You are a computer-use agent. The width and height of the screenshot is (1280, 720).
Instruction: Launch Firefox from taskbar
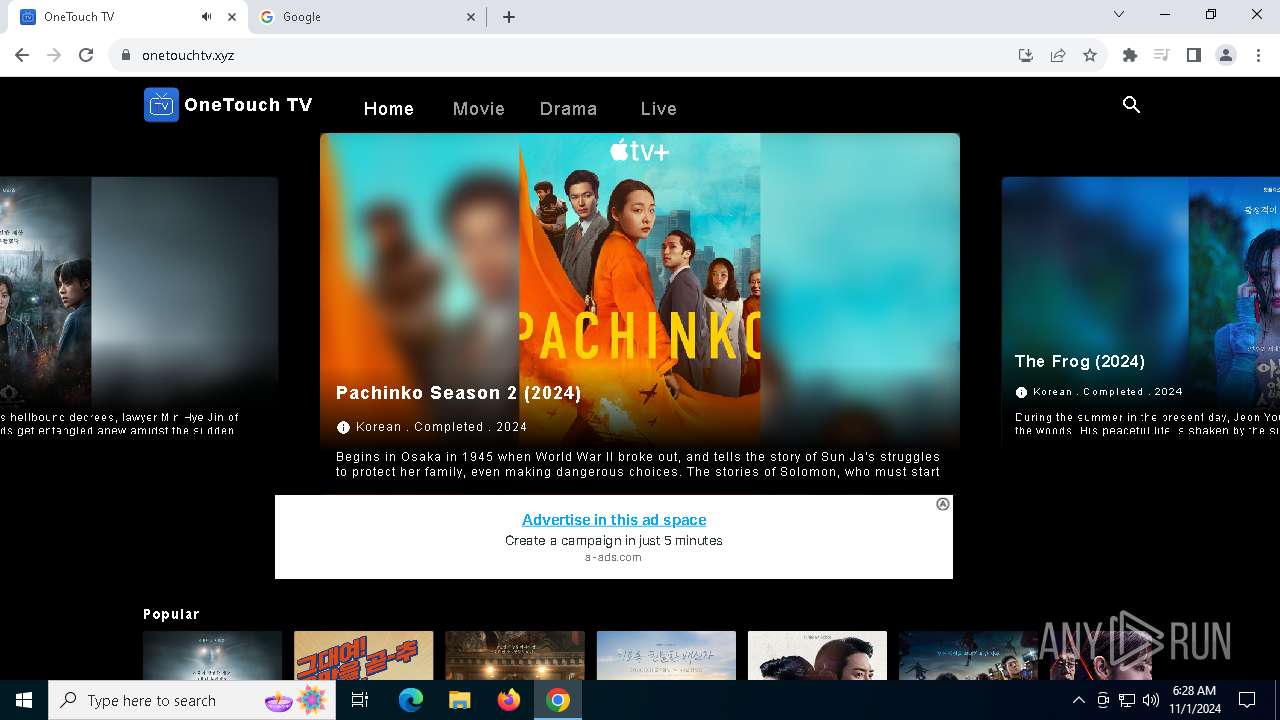click(x=509, y=700)
